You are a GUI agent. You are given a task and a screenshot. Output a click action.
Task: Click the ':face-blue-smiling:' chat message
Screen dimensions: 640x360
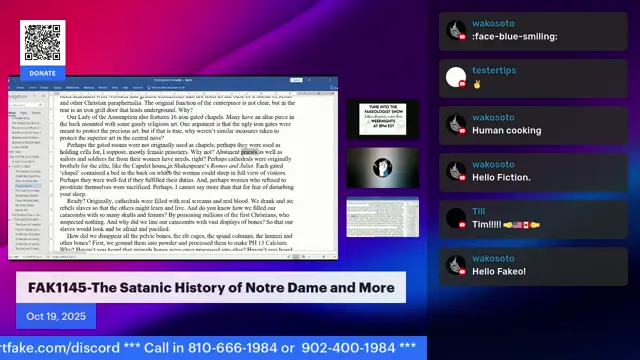515,36
